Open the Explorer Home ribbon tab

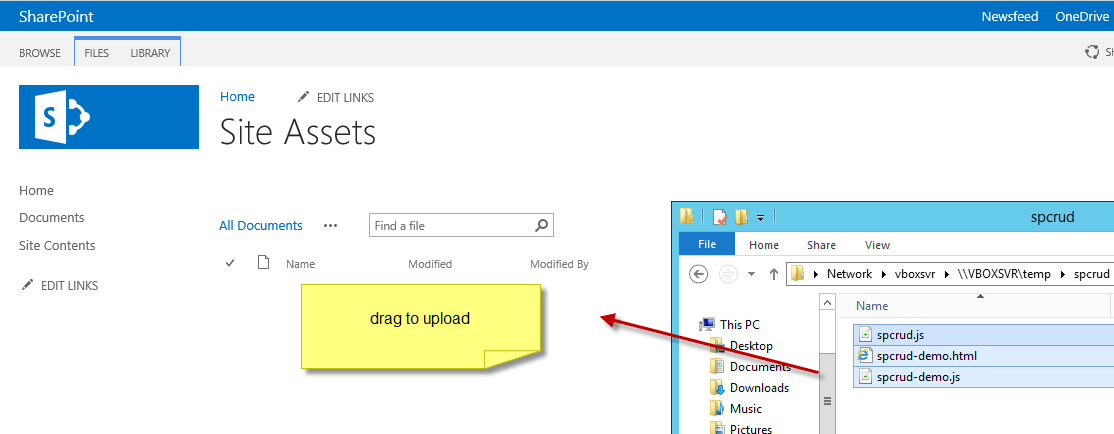[764, 245]
